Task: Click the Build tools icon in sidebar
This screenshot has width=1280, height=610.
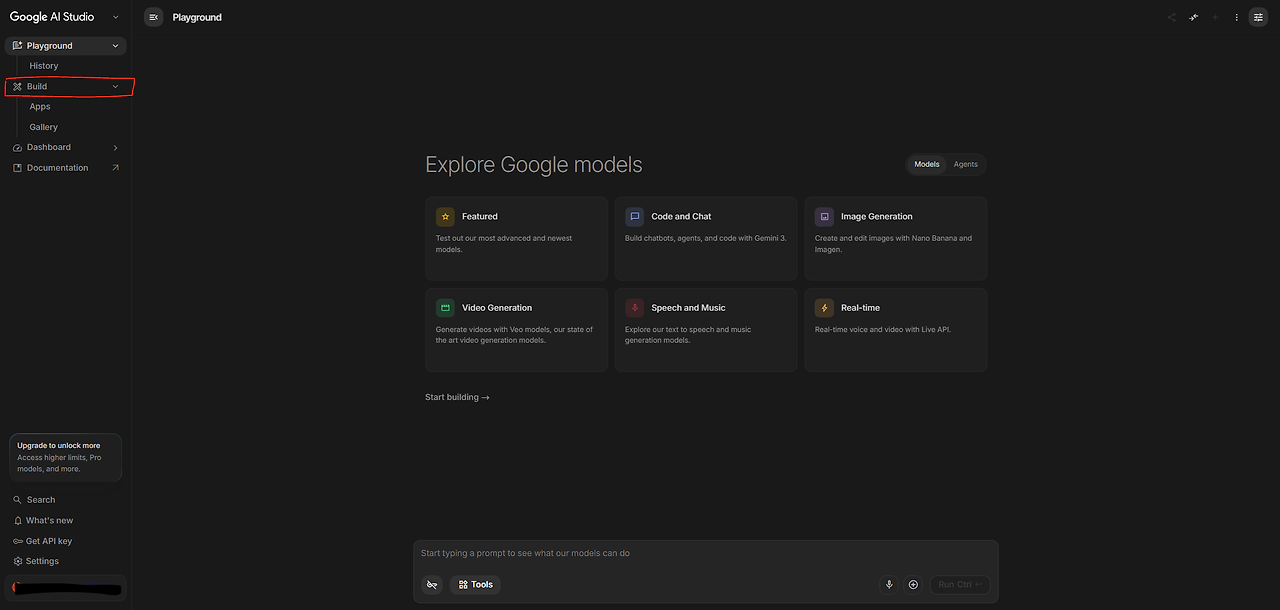Action: coord(17,87)
